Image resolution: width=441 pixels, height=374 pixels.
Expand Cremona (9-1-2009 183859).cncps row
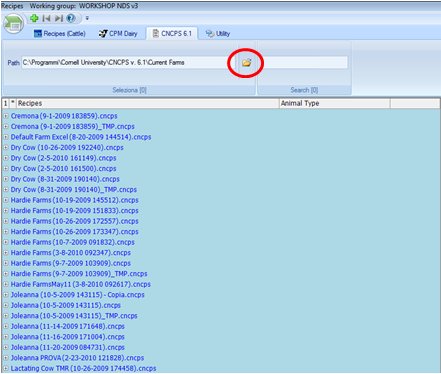tap(6, 116)
